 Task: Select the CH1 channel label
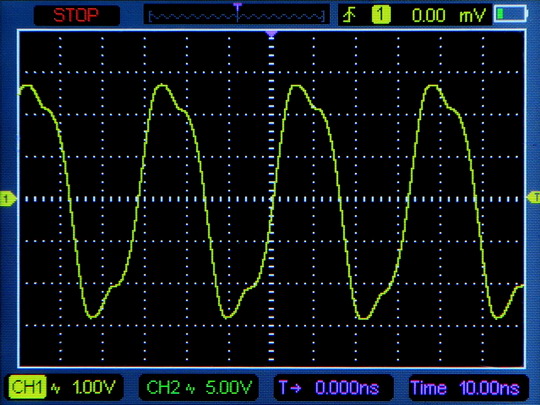[x=27, y=387]
